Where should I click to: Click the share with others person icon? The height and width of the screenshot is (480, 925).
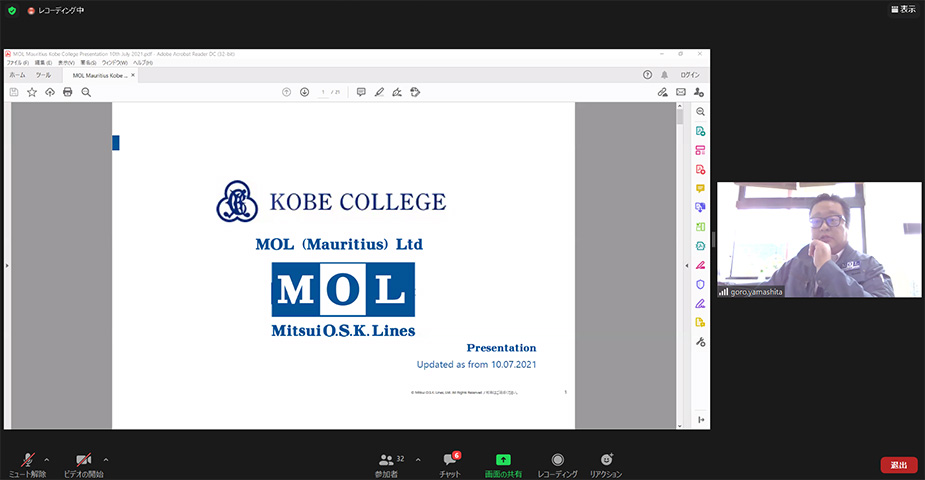tap(699, 92)
